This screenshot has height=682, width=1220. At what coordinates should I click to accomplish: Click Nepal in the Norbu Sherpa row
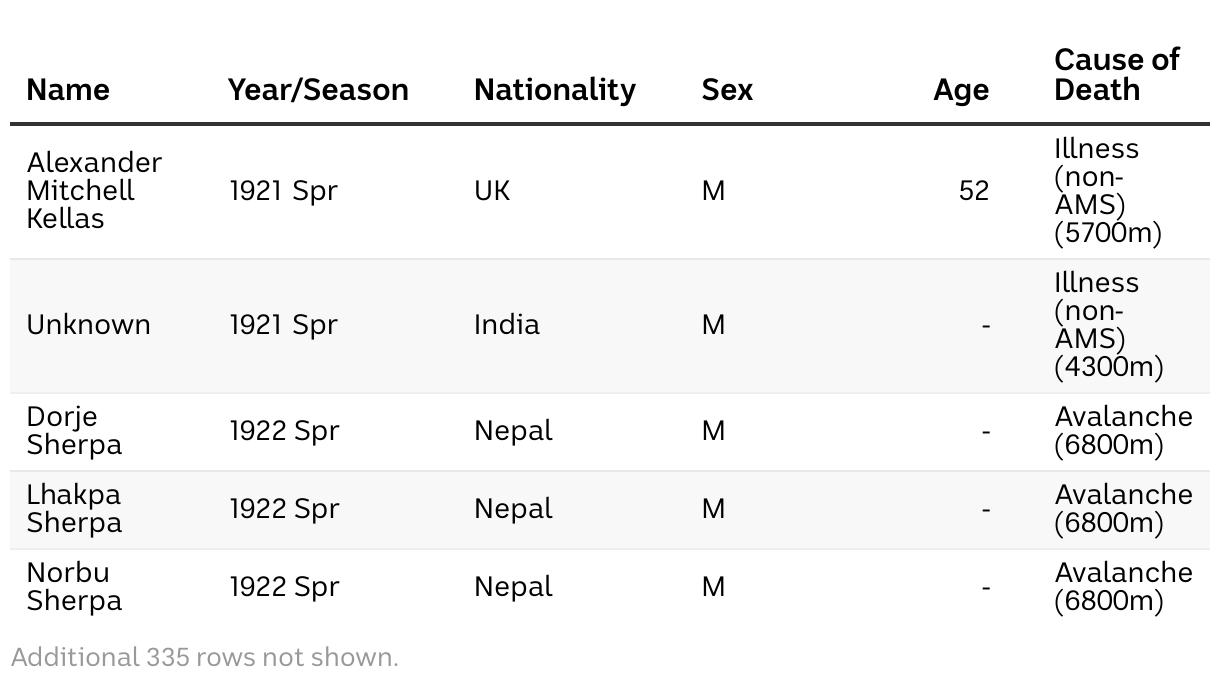point(513,586)
